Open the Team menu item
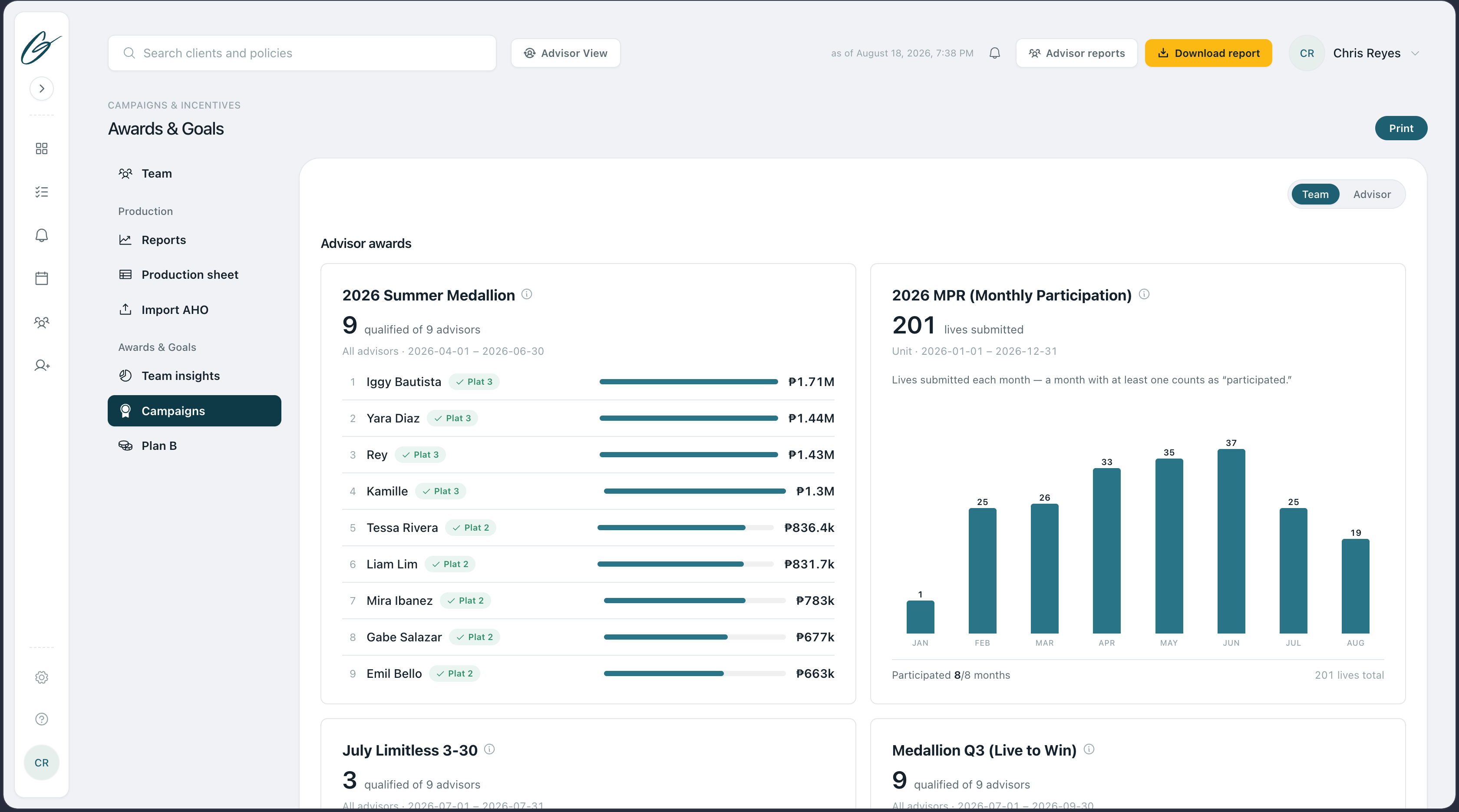The image size is (1459, 812). 194,174
